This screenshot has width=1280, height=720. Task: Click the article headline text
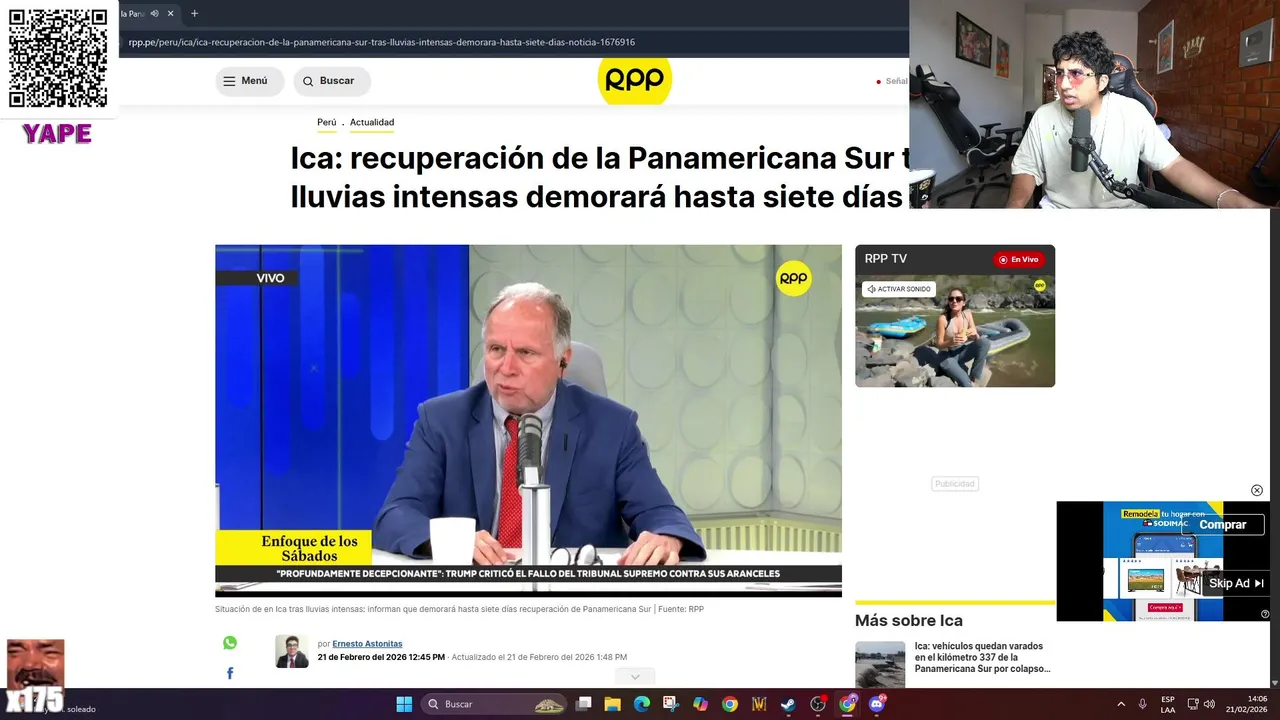(x=600, y=177)
